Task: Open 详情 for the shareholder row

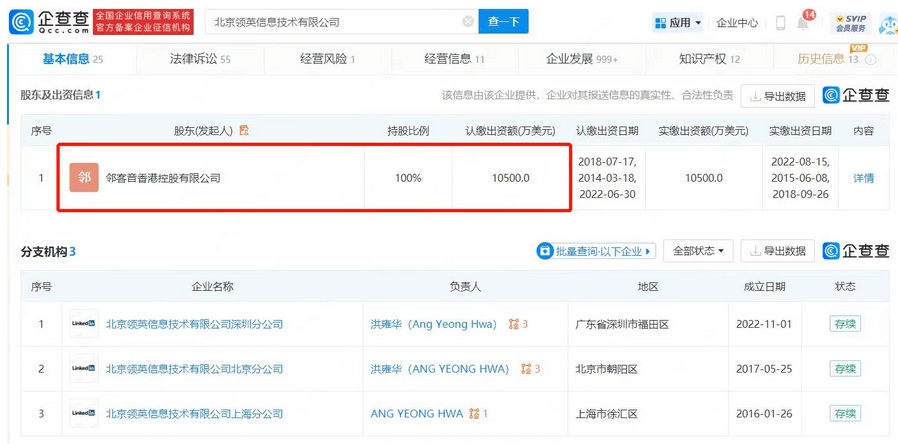Action: pos(864,178)
